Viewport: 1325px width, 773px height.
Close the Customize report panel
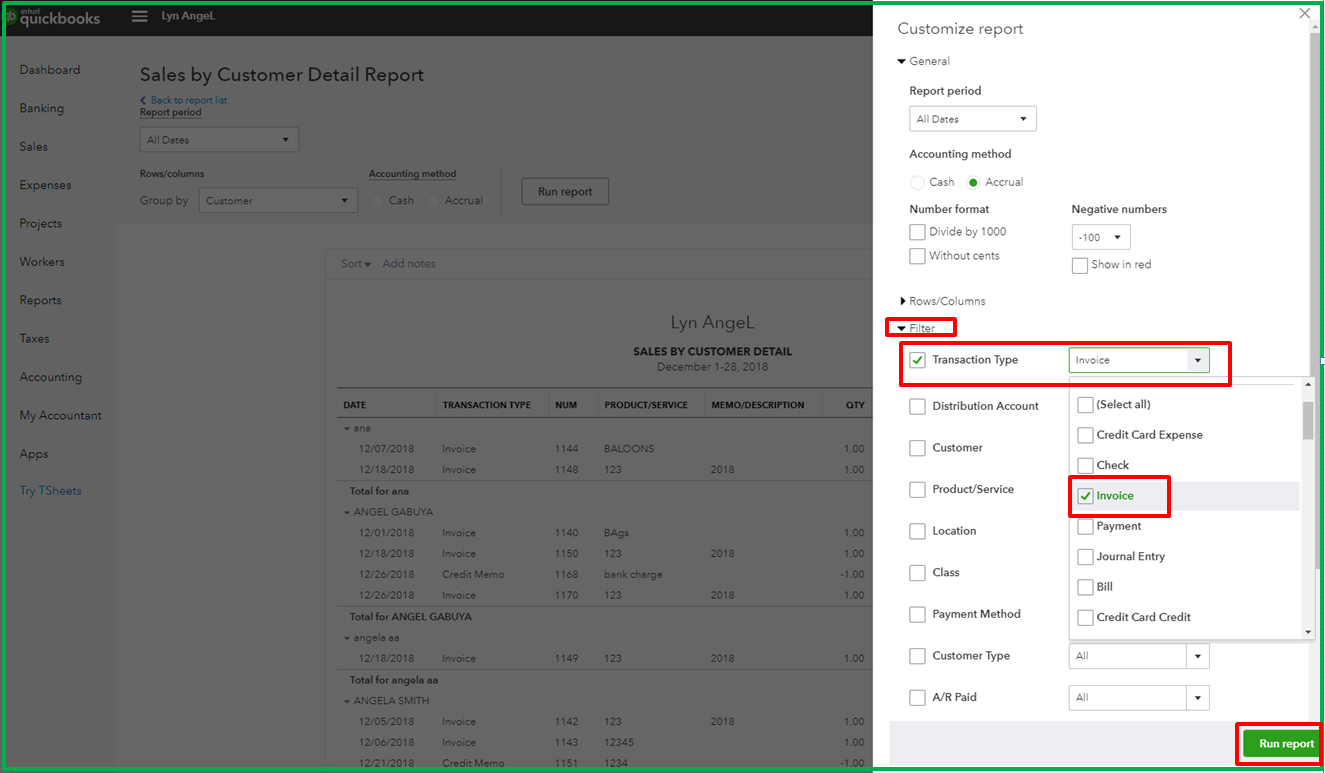1304,13
